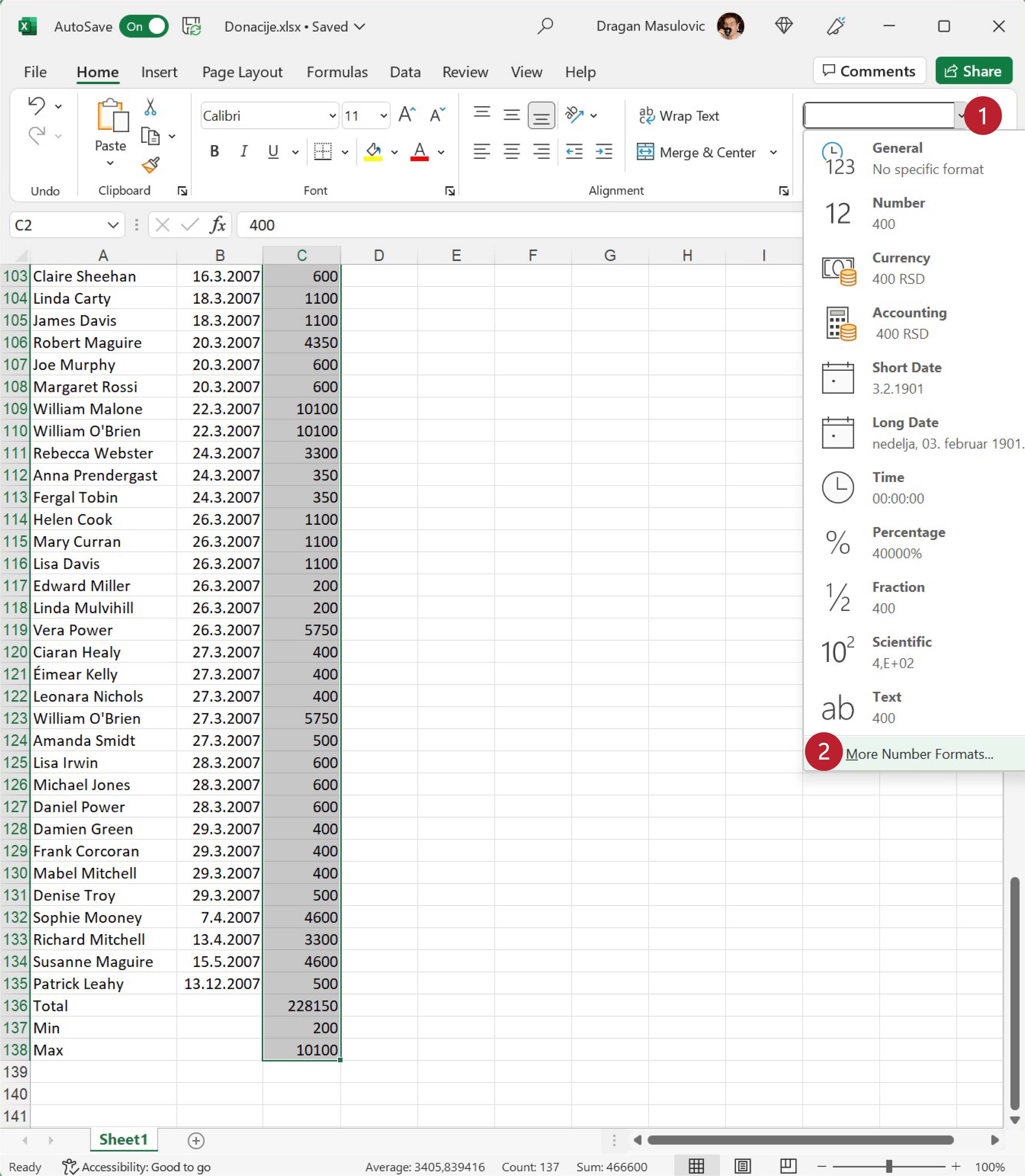
Task: Open the Merge & Center dropdown arrow
Action: tap(773, 152)
